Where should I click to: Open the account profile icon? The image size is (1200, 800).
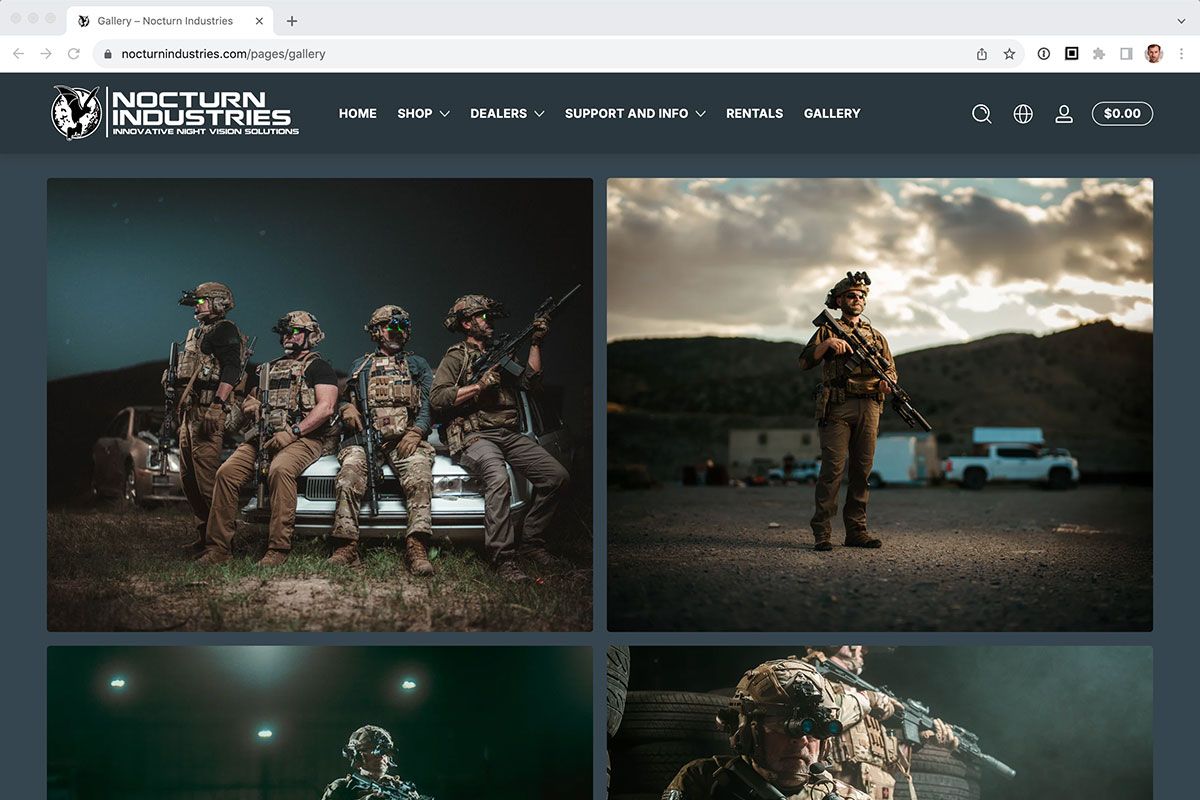1064,114
